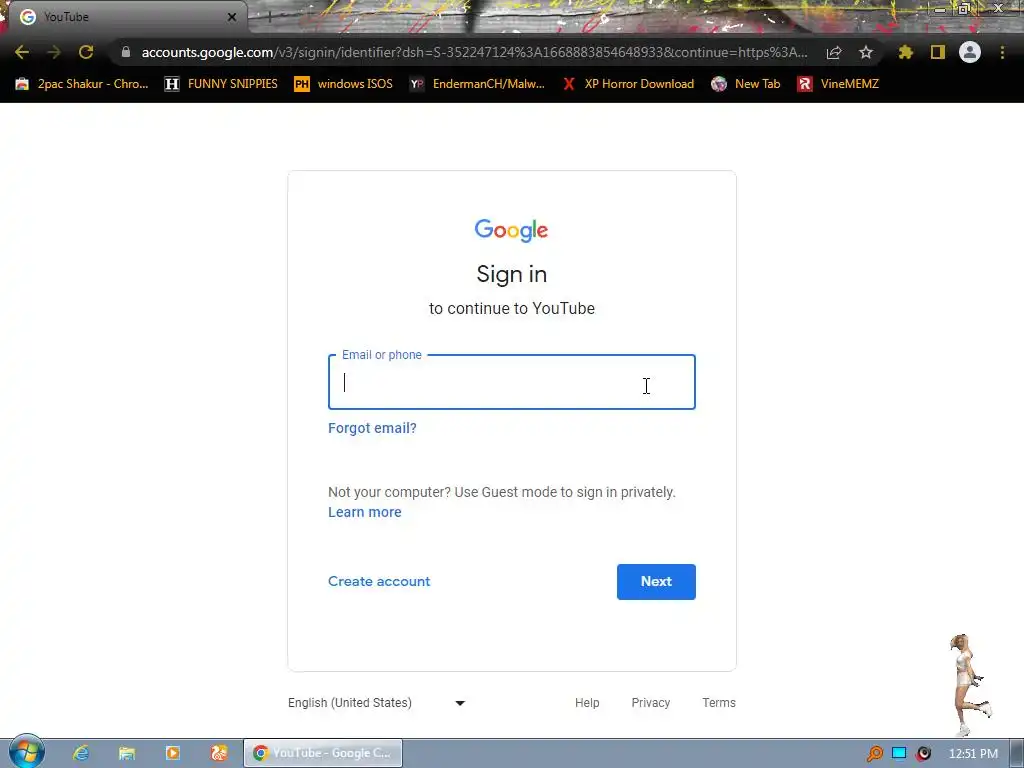Open the EndermanCH/Malw... bookmark
The height and width of the screenshot is (768, 1024).
pyautogui.click(x=477, y=84)
